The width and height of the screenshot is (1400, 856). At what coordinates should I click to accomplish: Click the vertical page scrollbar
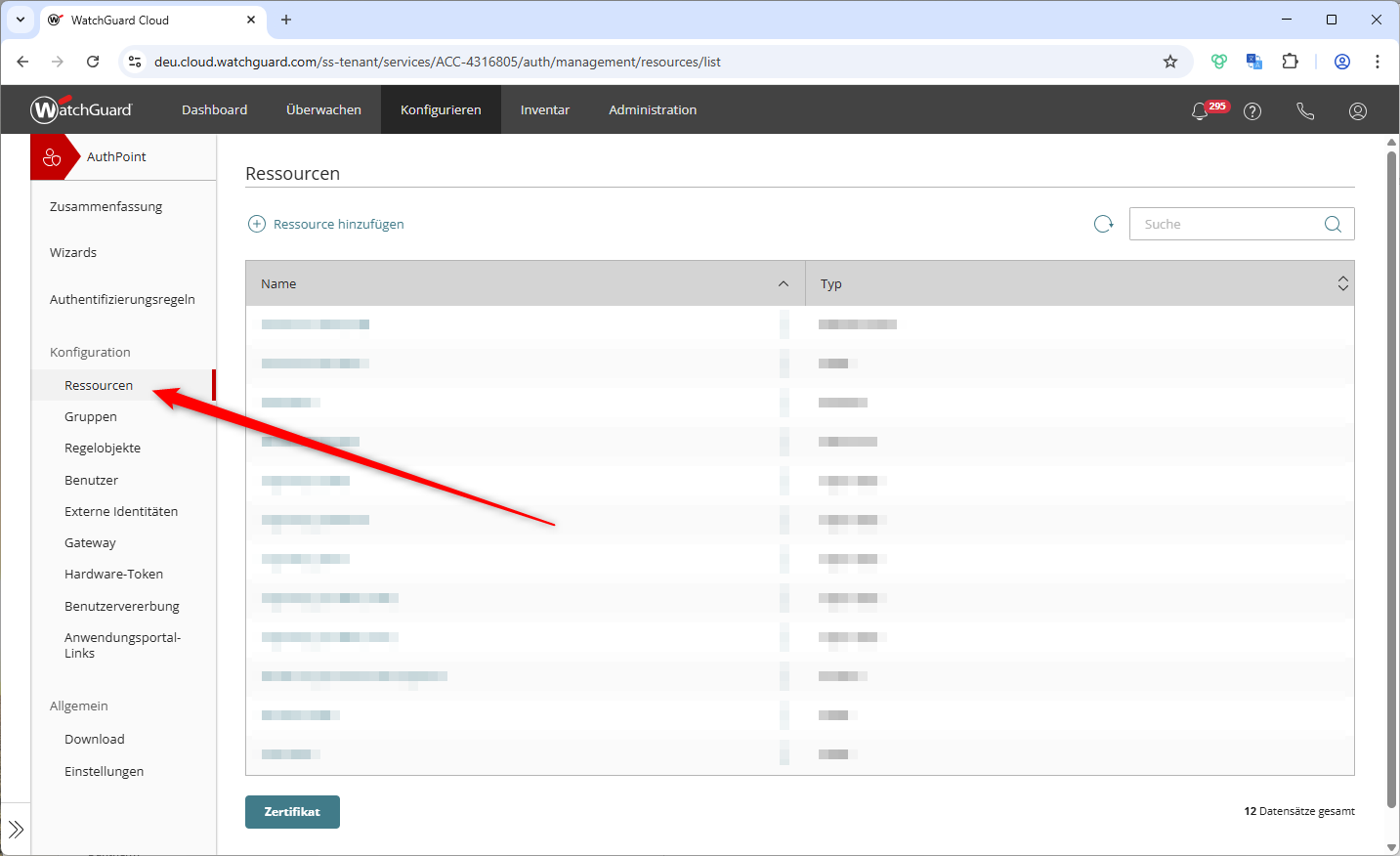(x=1392, y=489)
